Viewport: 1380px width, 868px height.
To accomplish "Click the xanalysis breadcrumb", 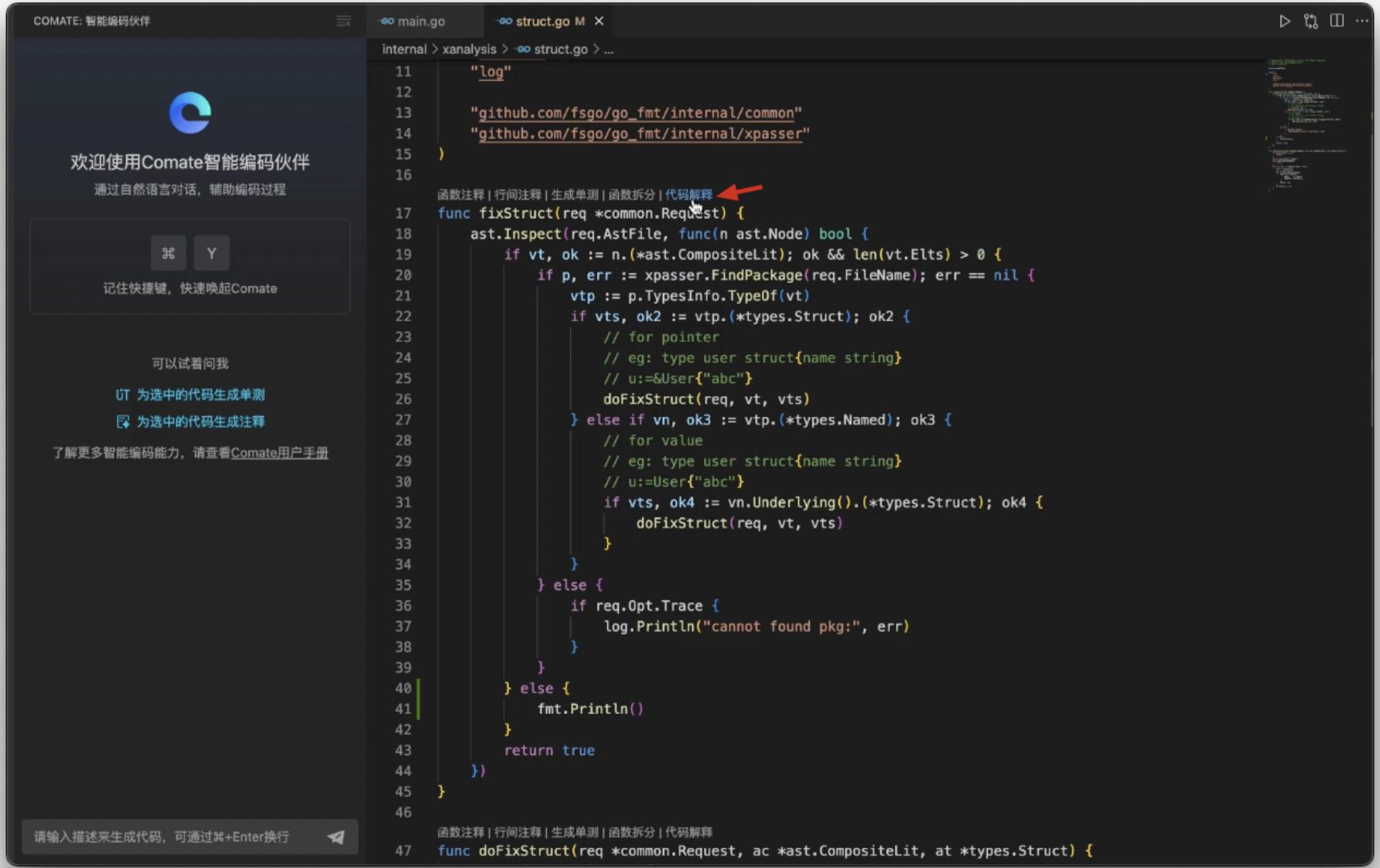I will pyautogui.click(x=470, y=50).
